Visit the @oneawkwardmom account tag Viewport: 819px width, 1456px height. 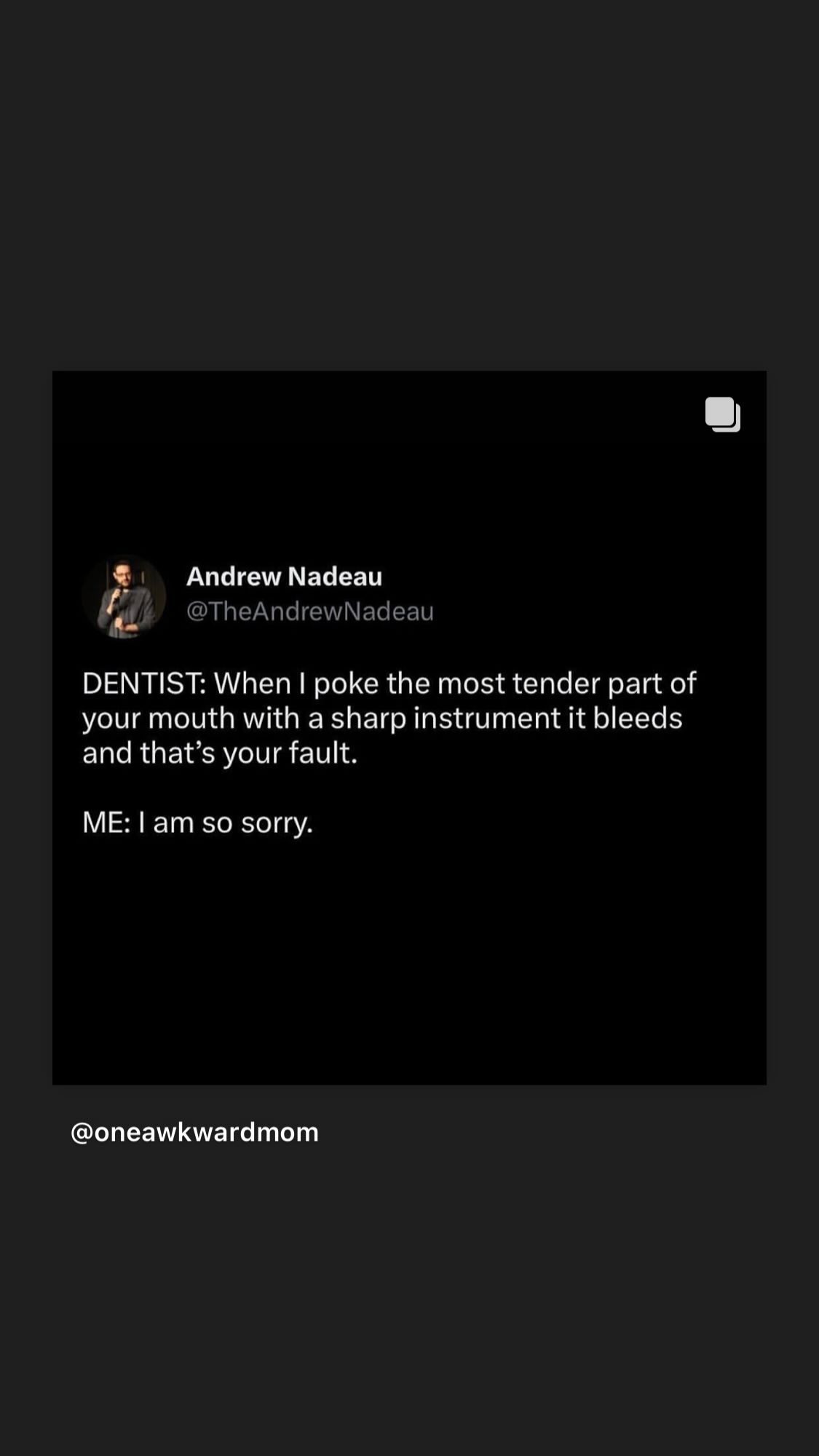(x=194, y=1132)
